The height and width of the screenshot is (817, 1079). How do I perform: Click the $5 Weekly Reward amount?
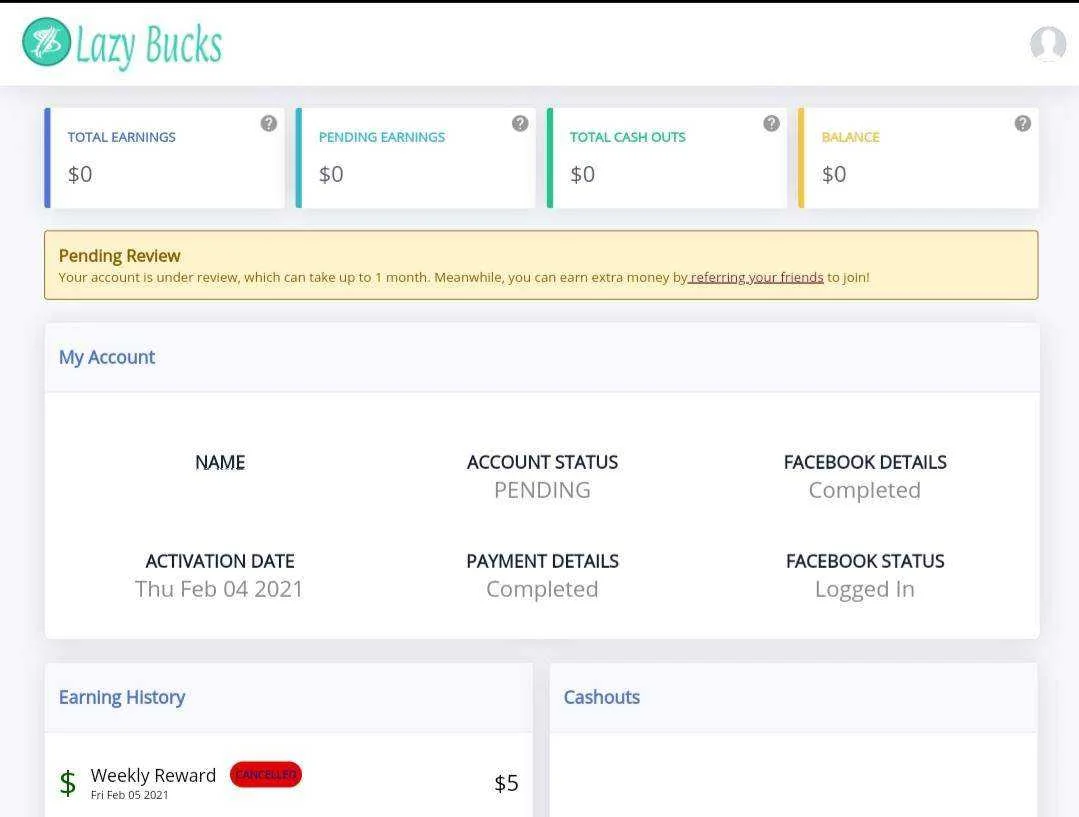click(x=506, y=783)
